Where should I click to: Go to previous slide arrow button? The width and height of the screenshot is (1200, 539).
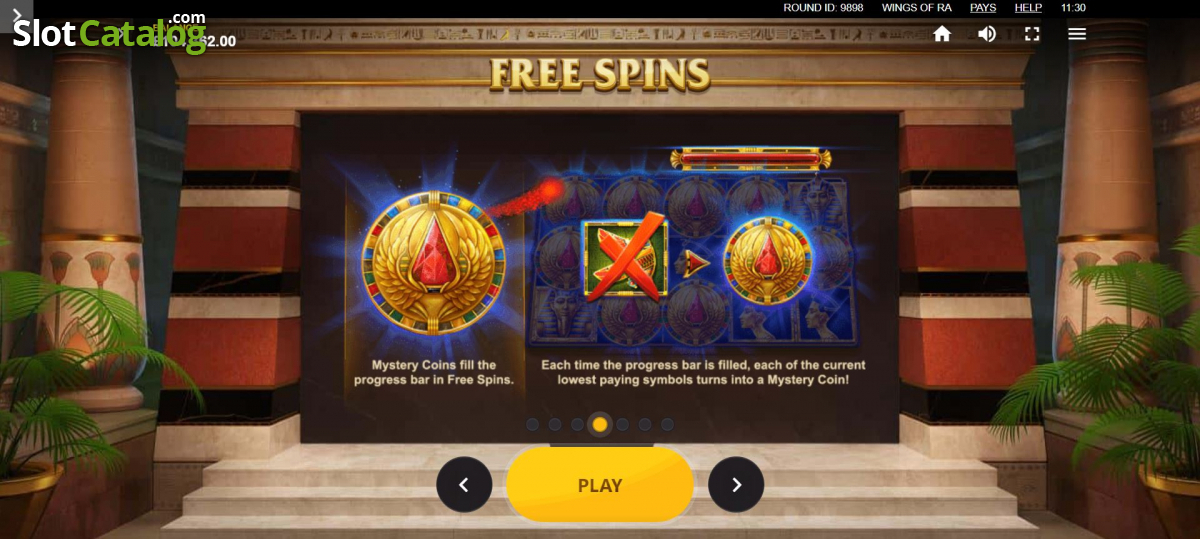pos(464,485)
